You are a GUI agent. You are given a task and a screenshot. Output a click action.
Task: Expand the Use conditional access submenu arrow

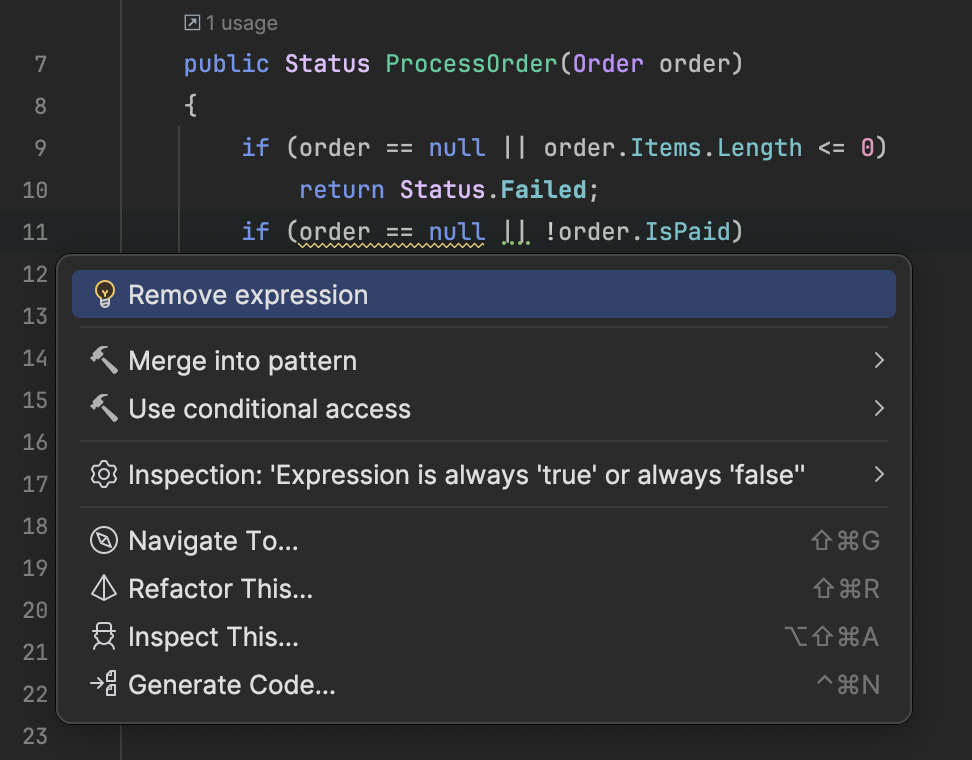[x=879, y=408]
